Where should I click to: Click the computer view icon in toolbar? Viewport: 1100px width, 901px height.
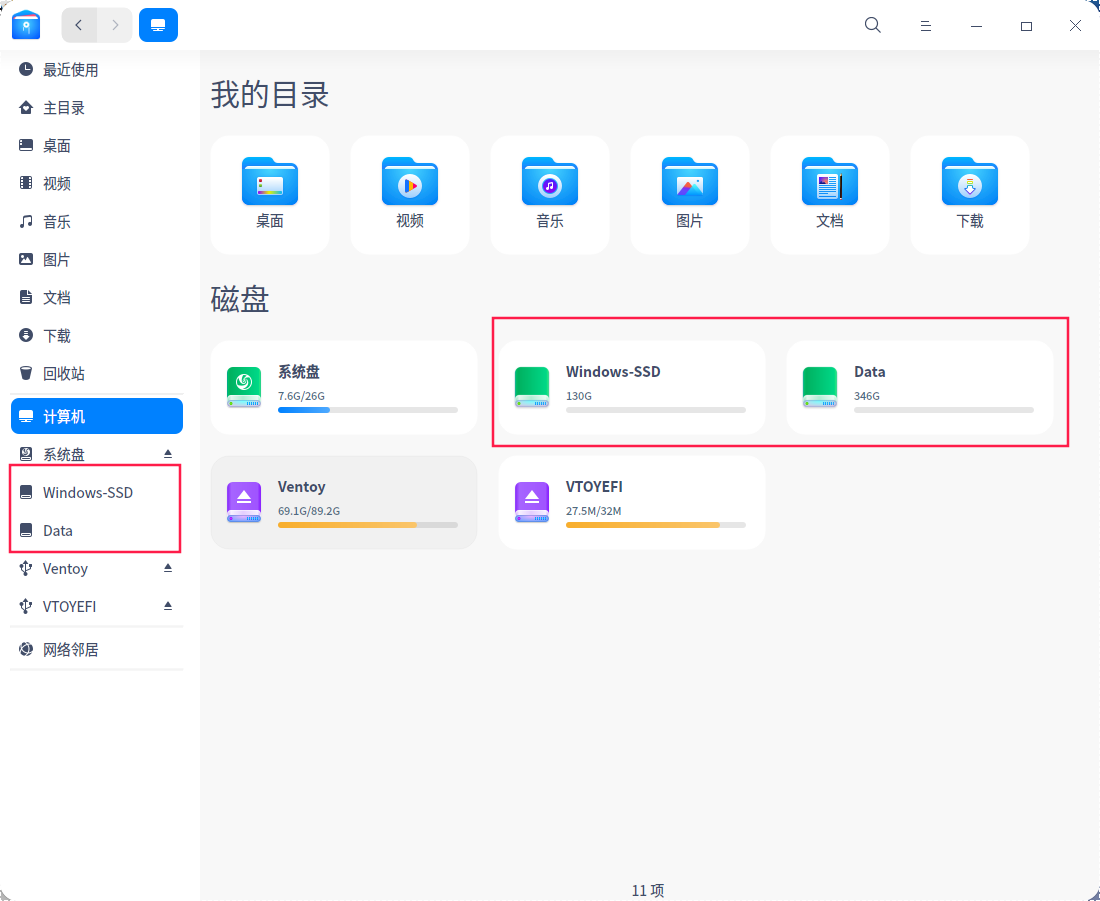[x=158, y=25]
